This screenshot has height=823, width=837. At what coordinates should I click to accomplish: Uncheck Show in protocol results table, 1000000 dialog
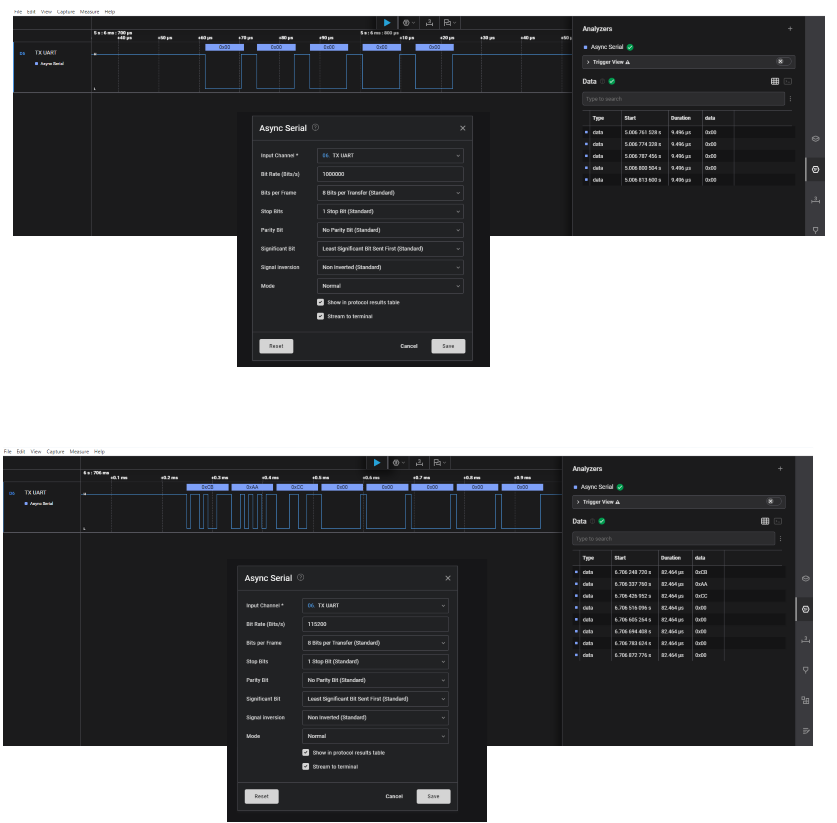(320, 302)
